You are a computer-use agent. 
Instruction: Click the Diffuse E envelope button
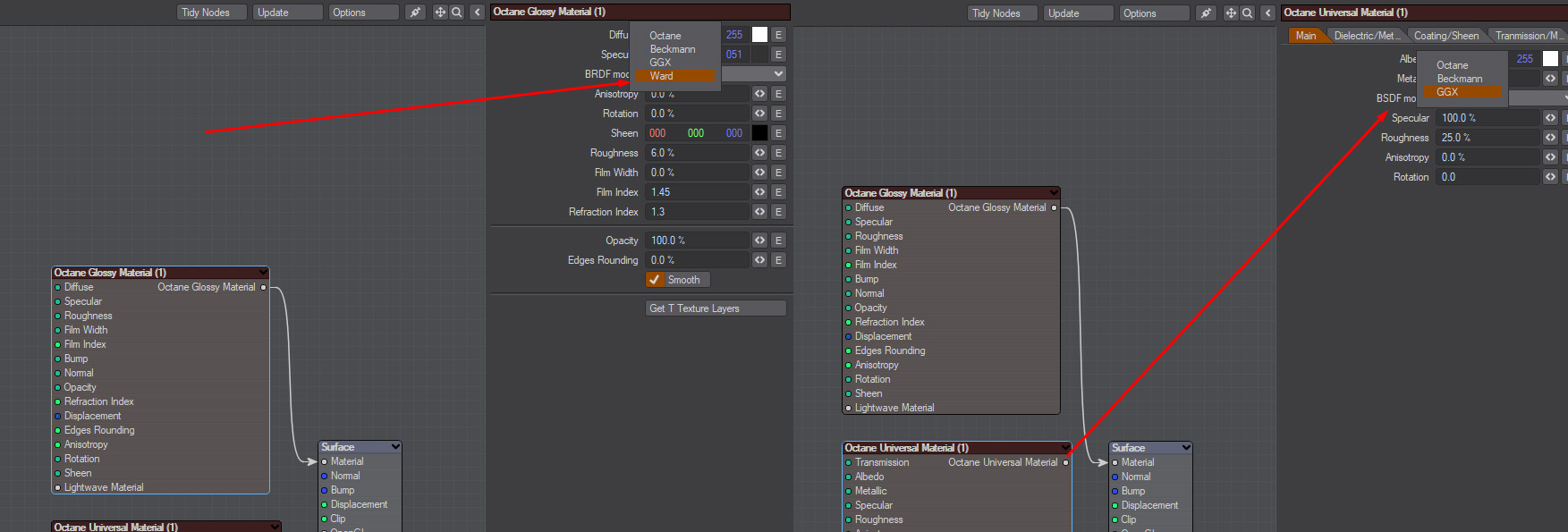pos(778,35)
